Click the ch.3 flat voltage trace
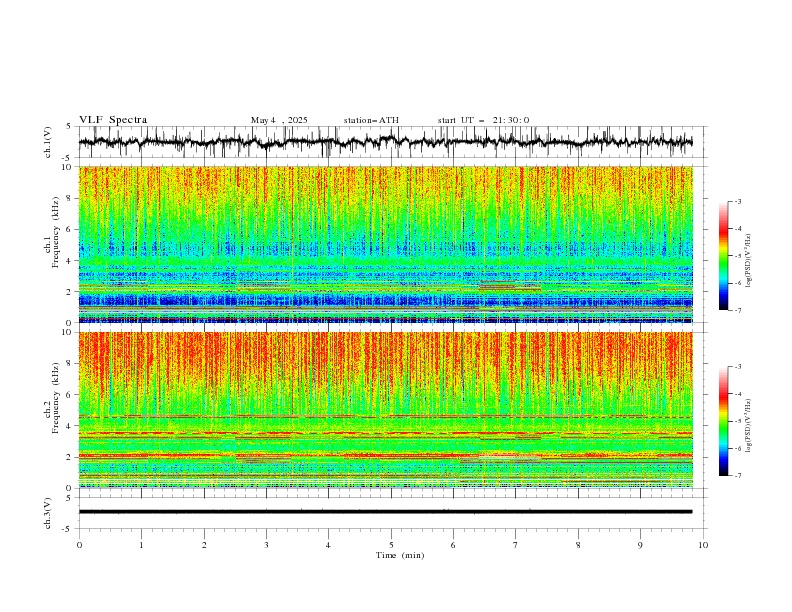The height and width of the screenshot is (612, 792). coord(385,512)
